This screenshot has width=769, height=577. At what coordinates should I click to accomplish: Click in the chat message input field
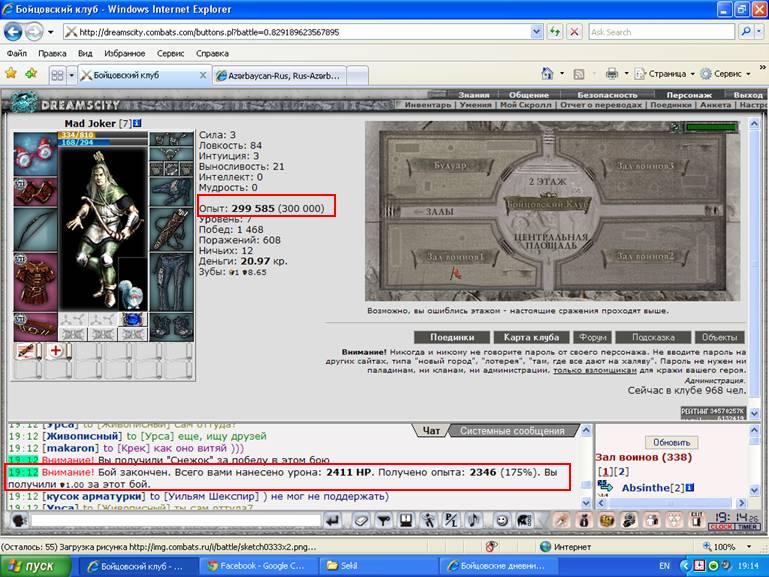[176, 520]
